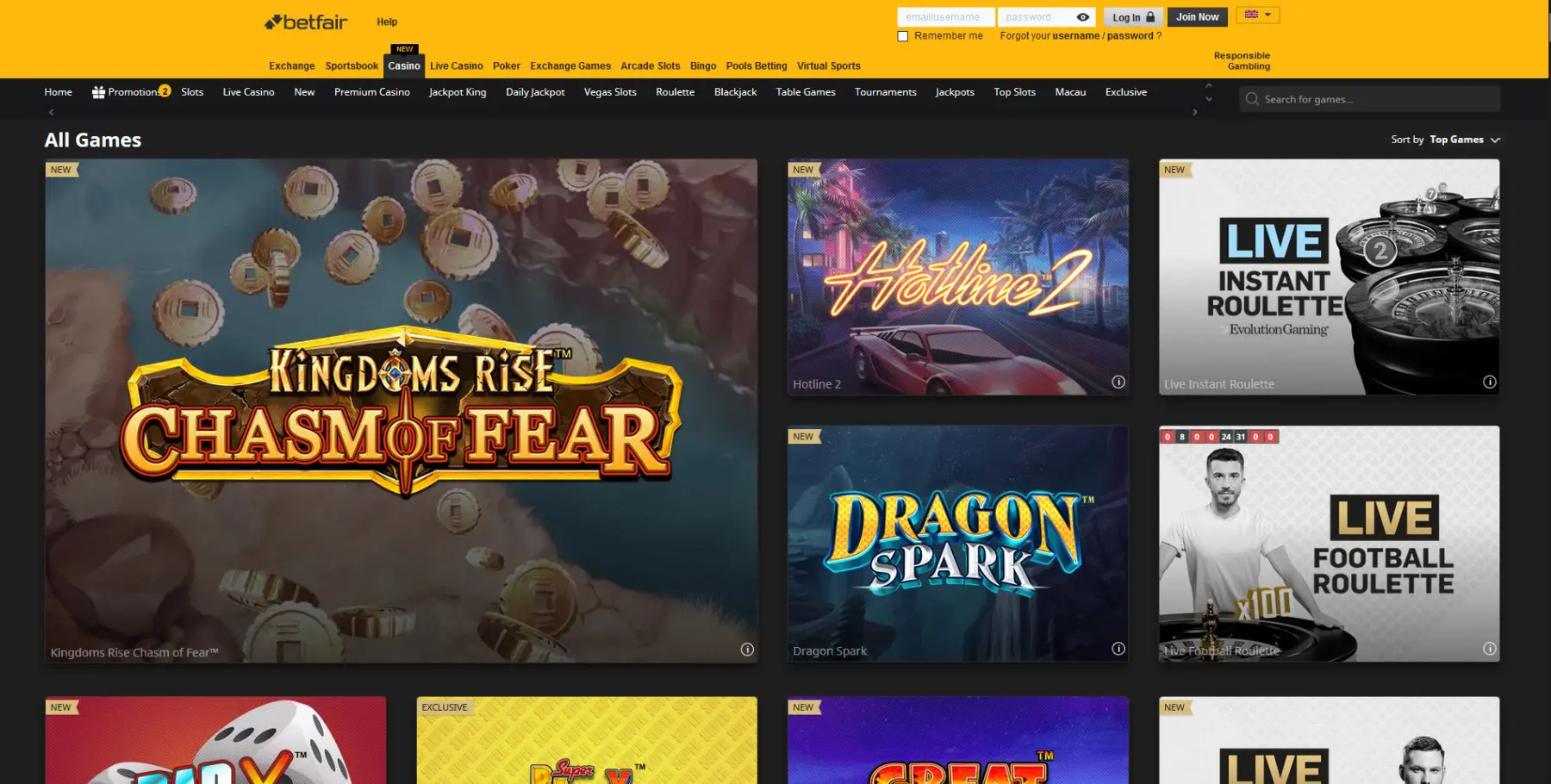Click the Join Now button
This screenshot has height=784, width=1551.
[1198, 17]
